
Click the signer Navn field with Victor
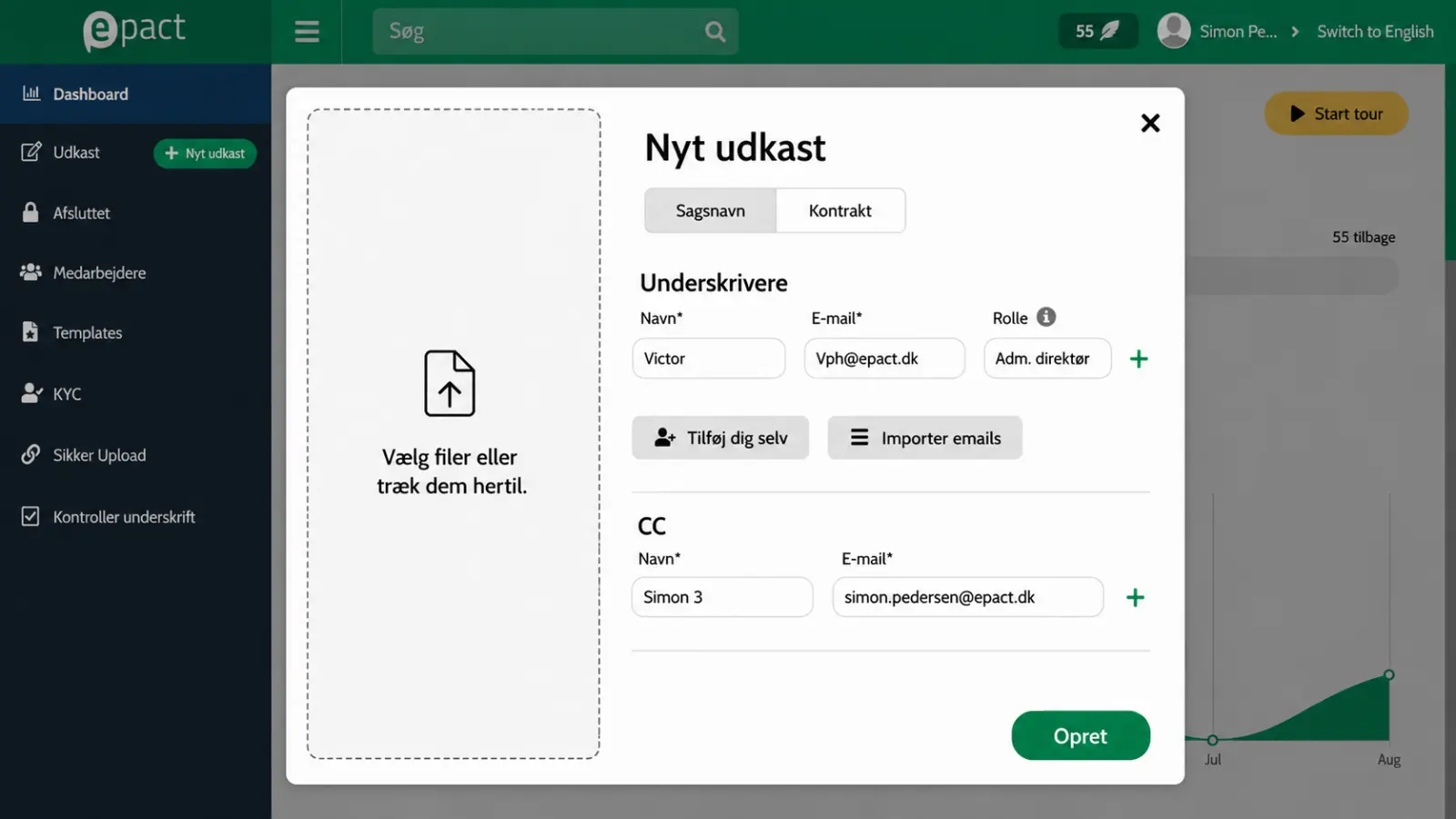(x=709, y=359)
